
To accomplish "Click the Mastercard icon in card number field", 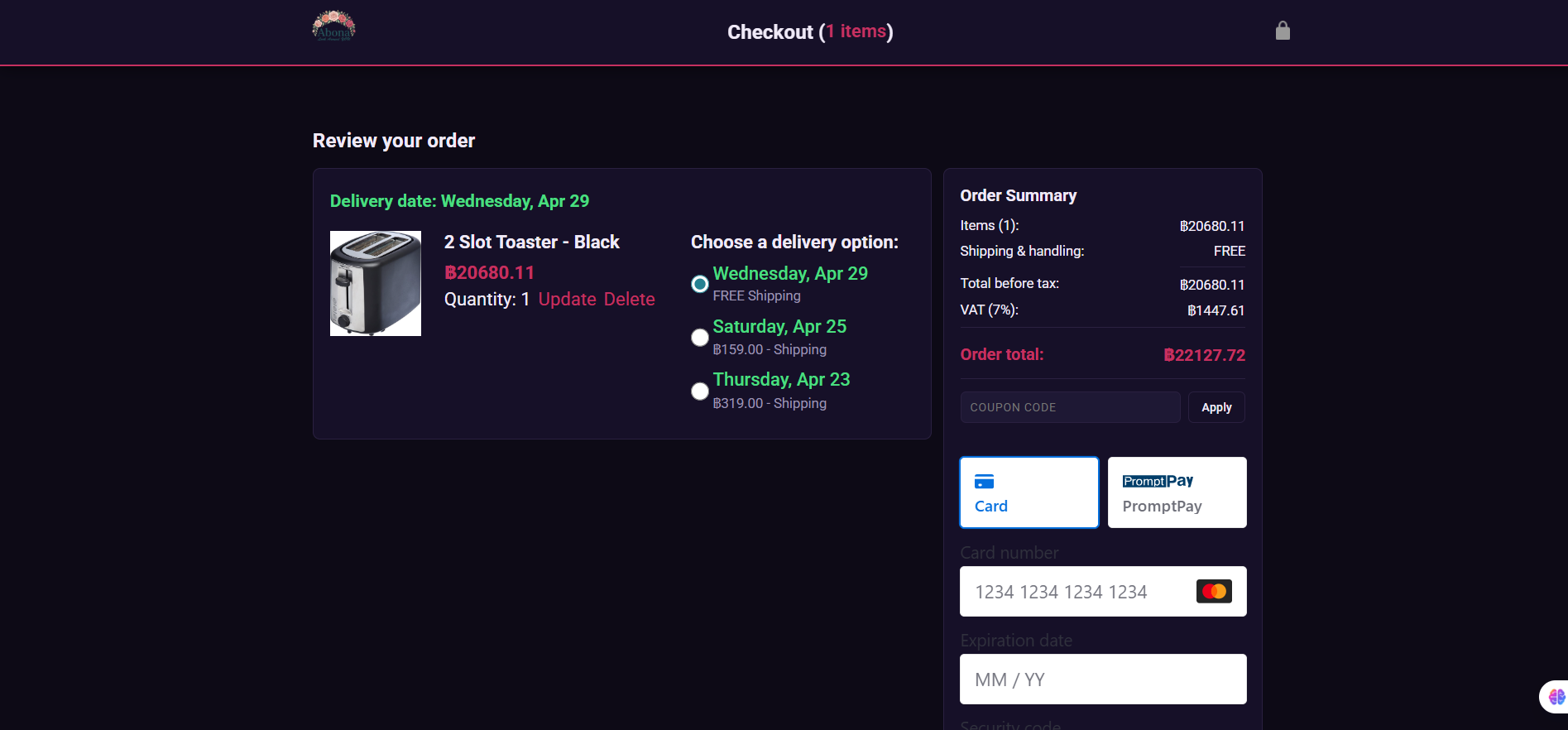I will (1214, 592).
